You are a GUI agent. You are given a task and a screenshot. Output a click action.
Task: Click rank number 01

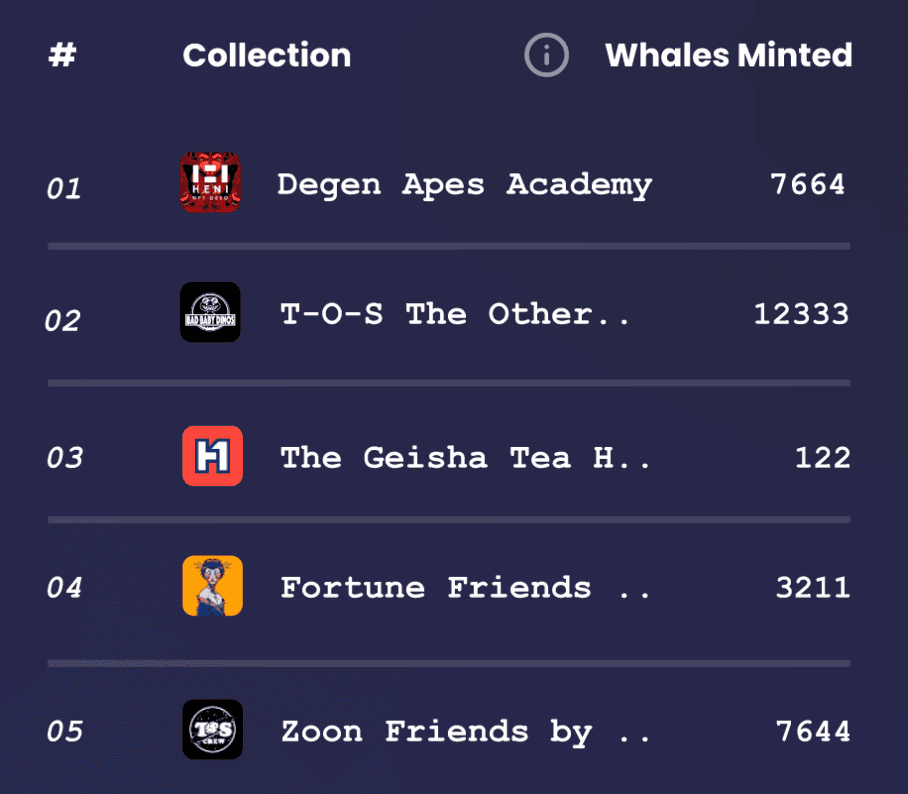[x=64, y=188]
